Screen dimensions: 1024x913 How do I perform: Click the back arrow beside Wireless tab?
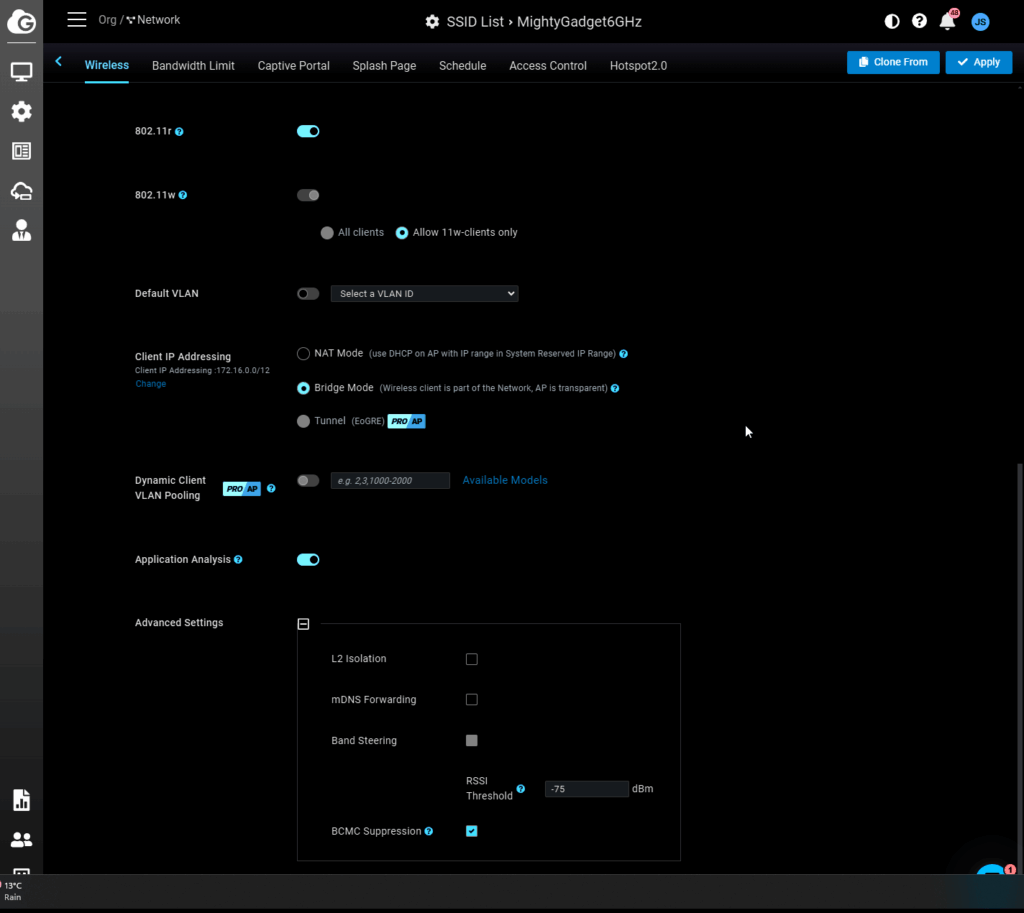pos(59,62)
